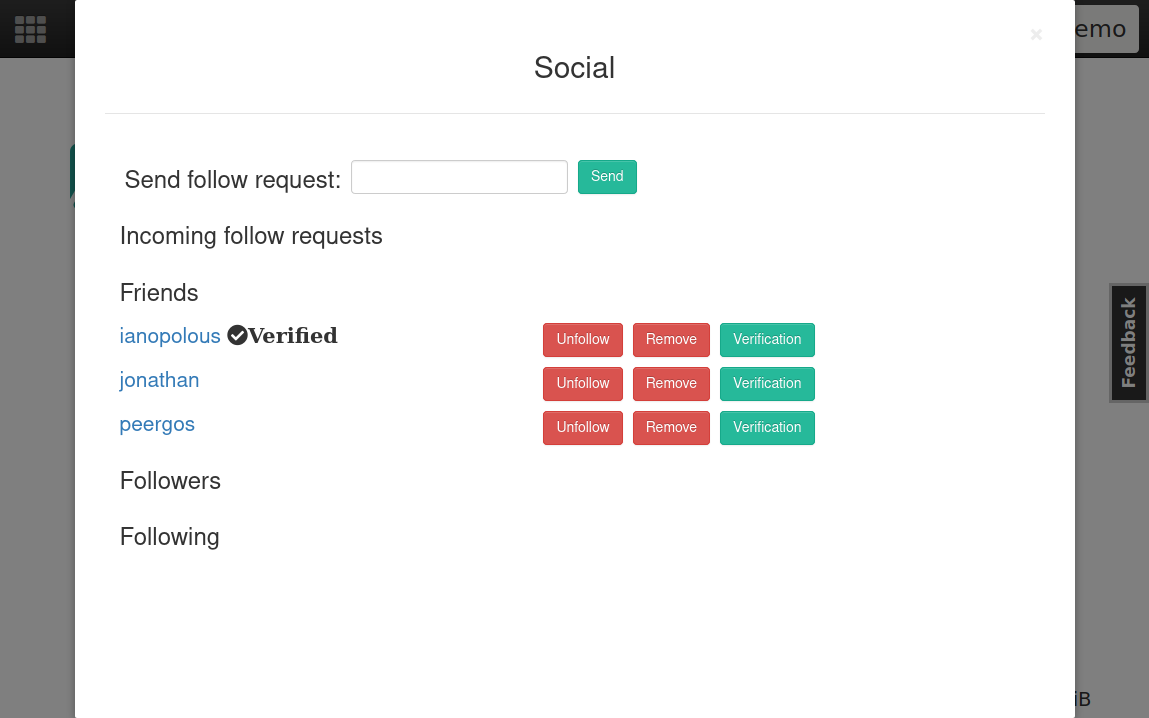The height and width of the screenshot is (718, 1149).
Task: Focus the follow request username field
Action: coord(459,177)
